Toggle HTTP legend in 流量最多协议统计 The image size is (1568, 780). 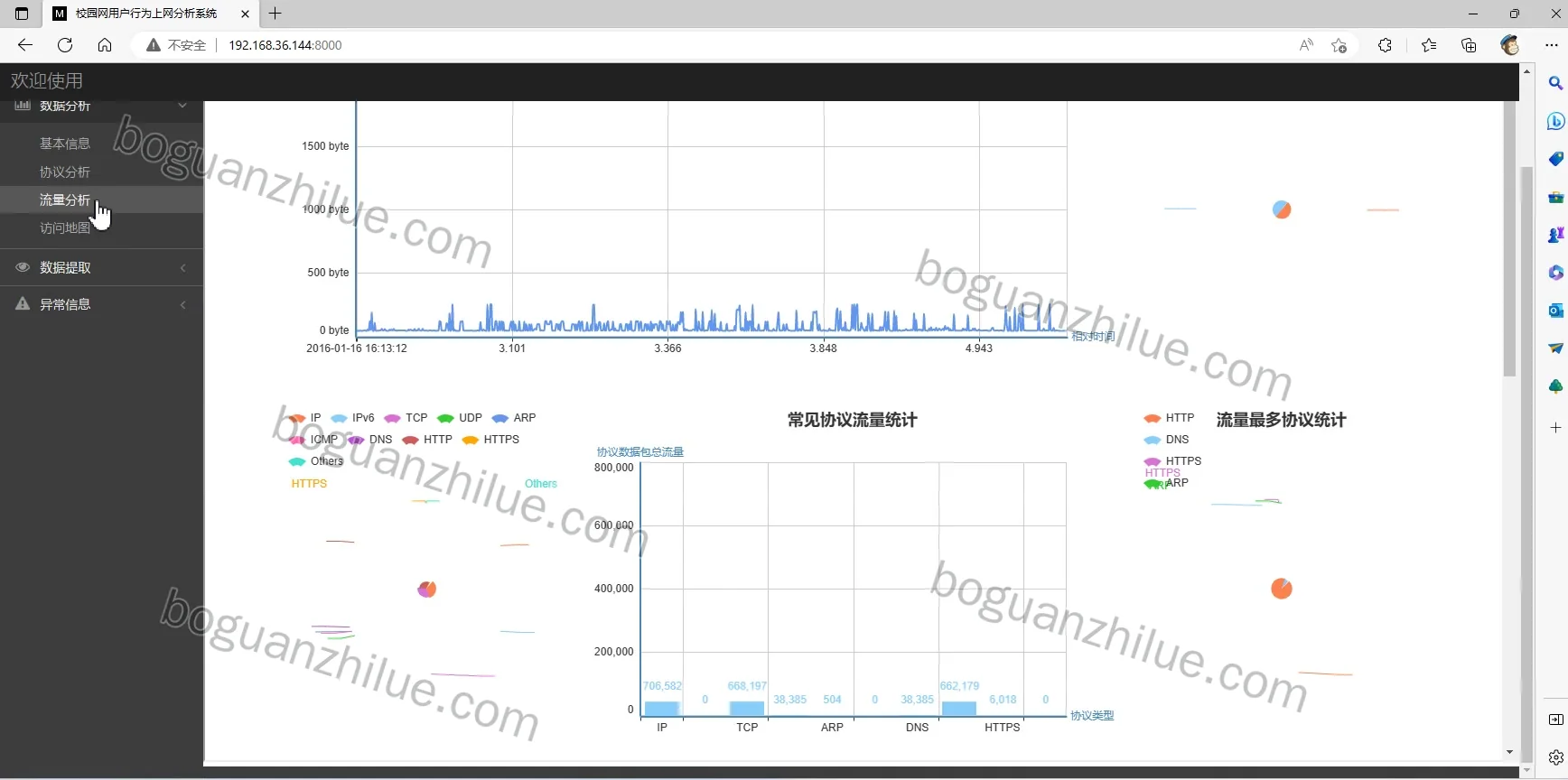[x=1169, y=418]
